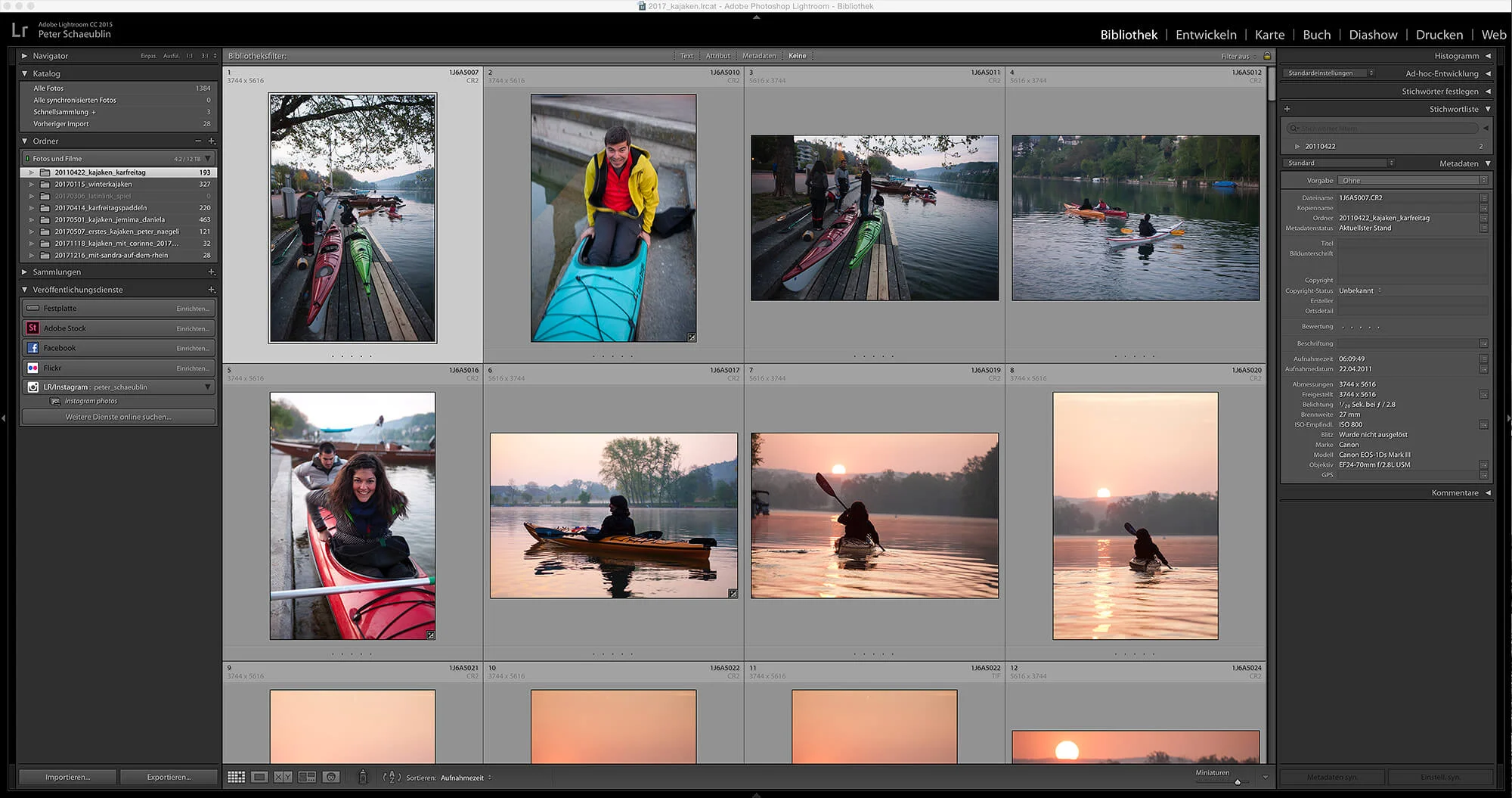The width and height of the screenshot is (1512, 798).
Task: Click the Metadaten syn. button
Action: tap(1331, 777)
